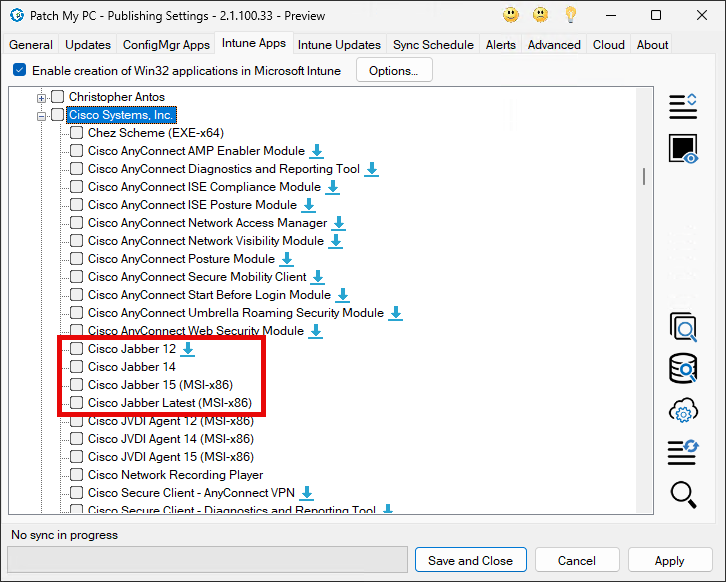Image resolution: width=726 pixels, height=582 pixels.
Task: Open the cloud gear settings icon
Action: click(683, 411)
